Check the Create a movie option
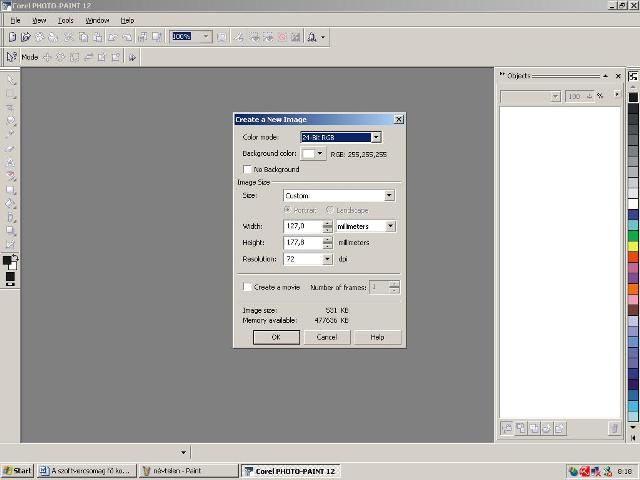The image size is (640, 480). [247, 287]
